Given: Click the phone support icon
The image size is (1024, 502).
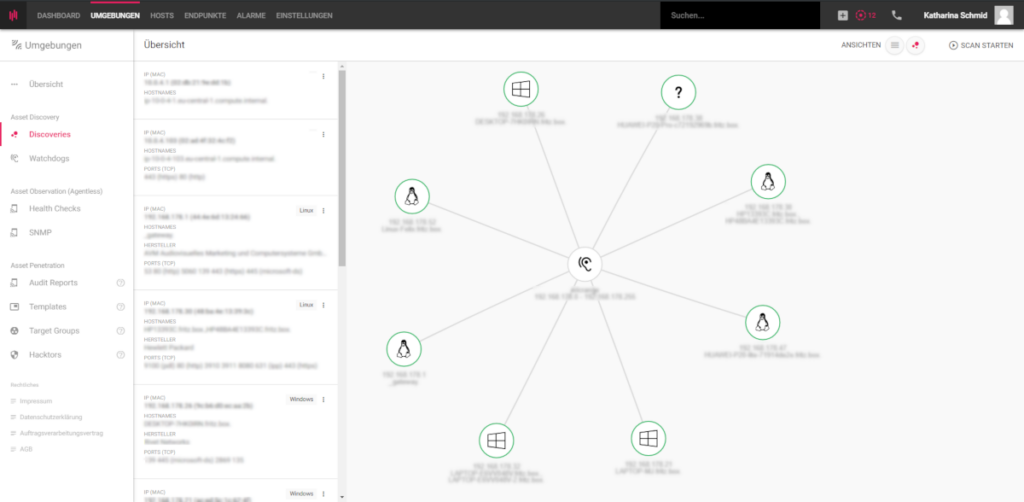Looking at the screenshot, I should coord(897,15).
